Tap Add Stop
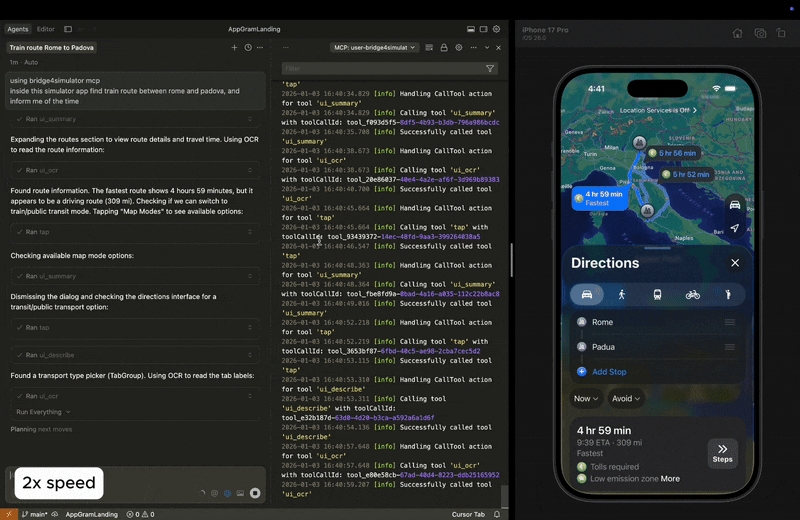The height and width of the screenshot is (520, 800). pyautogui.click(x=609, y=372)
